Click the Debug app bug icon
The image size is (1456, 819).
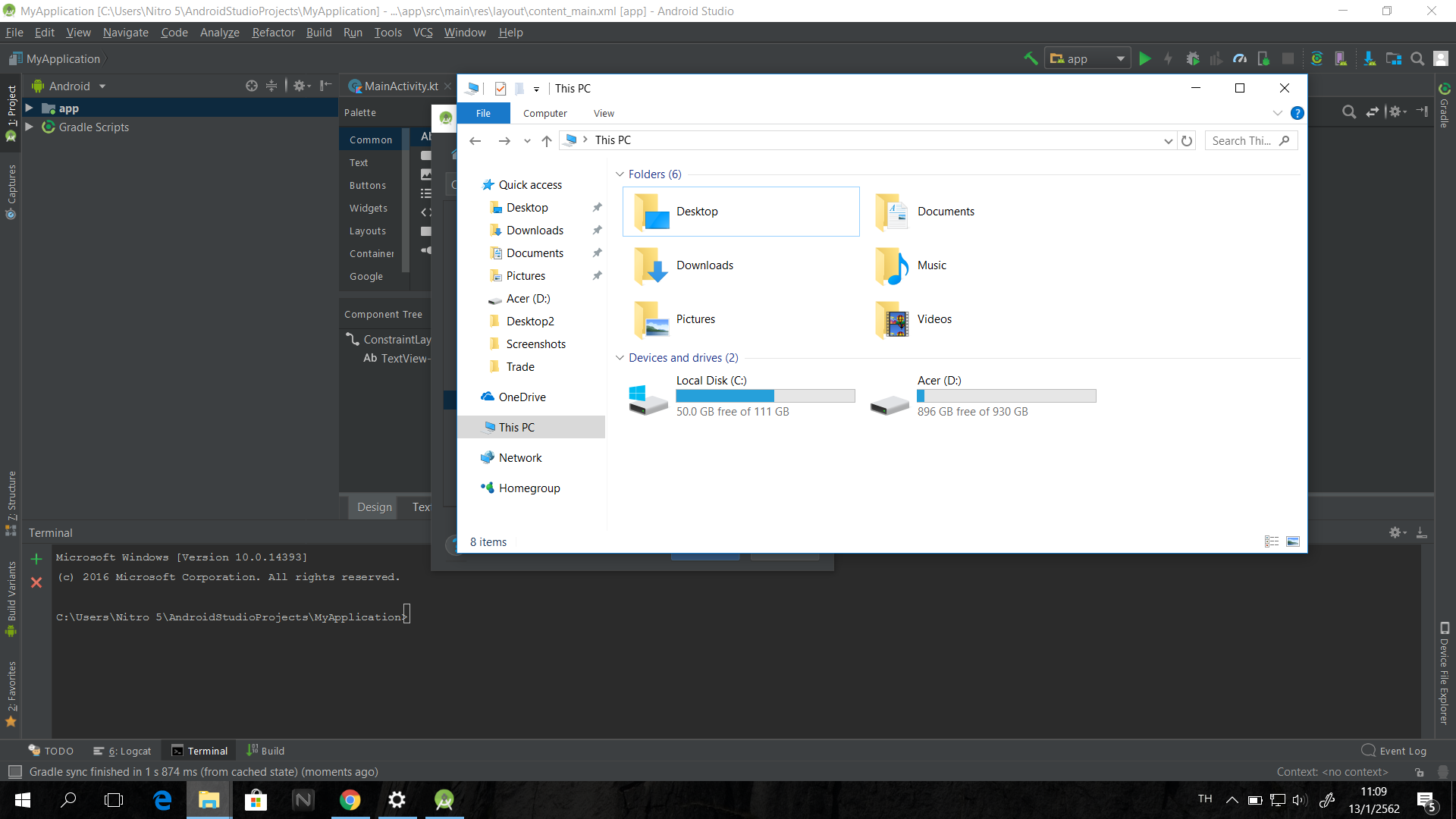1193,58
